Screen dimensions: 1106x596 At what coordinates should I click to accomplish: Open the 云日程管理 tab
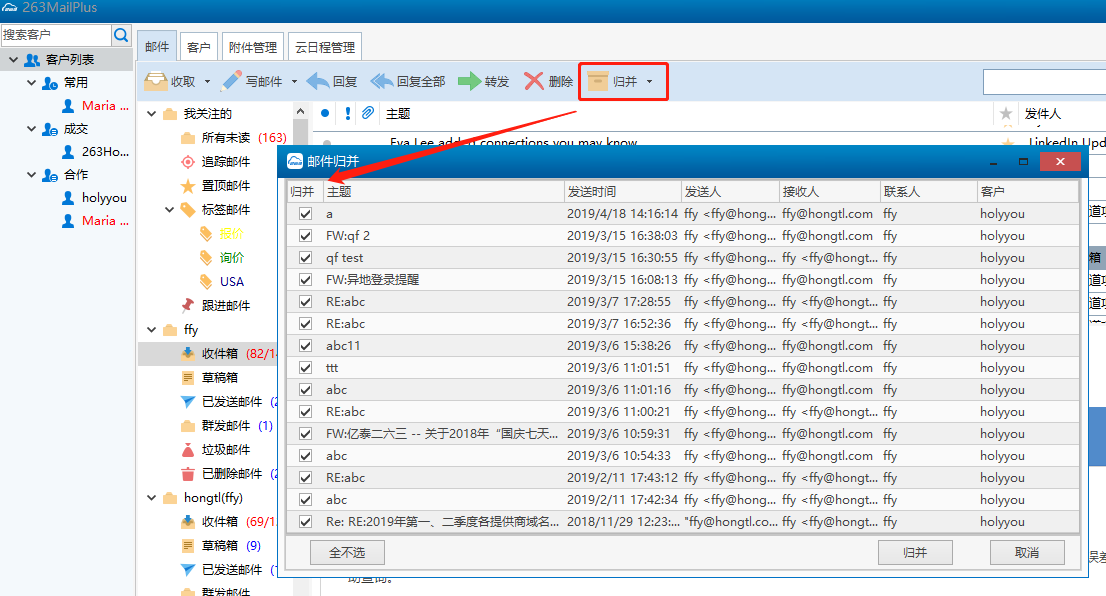pyautogui.click(x=324, y=47)
